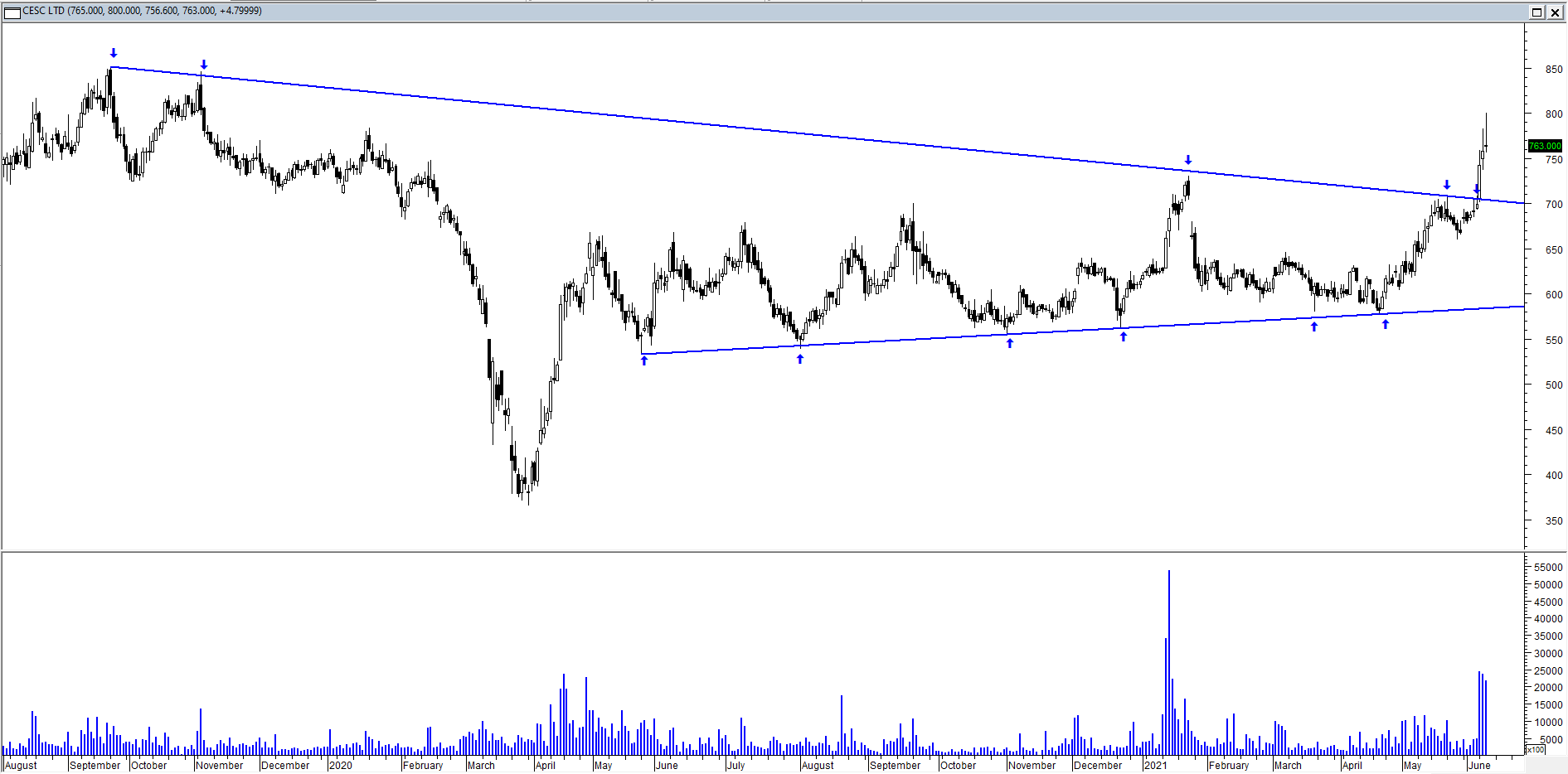This screenshot has width=1568, height=774.
Task: Click the March 2020 candlestick low near 370
Action: 528,501
